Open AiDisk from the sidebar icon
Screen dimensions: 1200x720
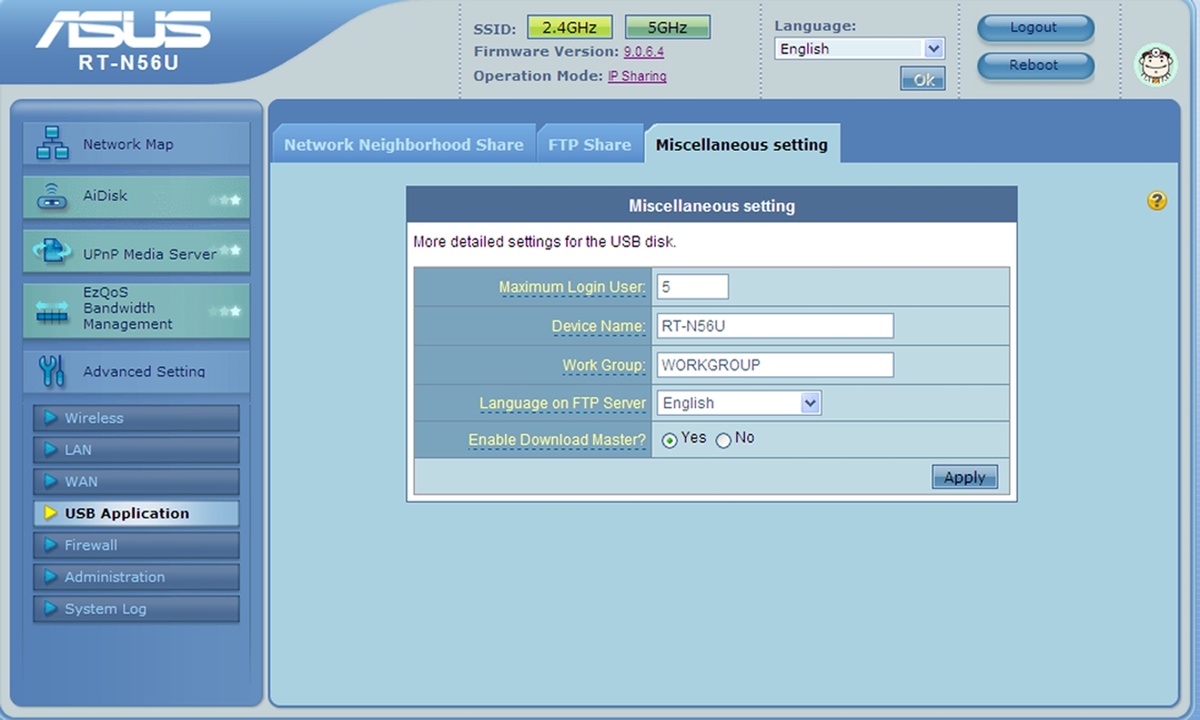[x=52, y=198]
